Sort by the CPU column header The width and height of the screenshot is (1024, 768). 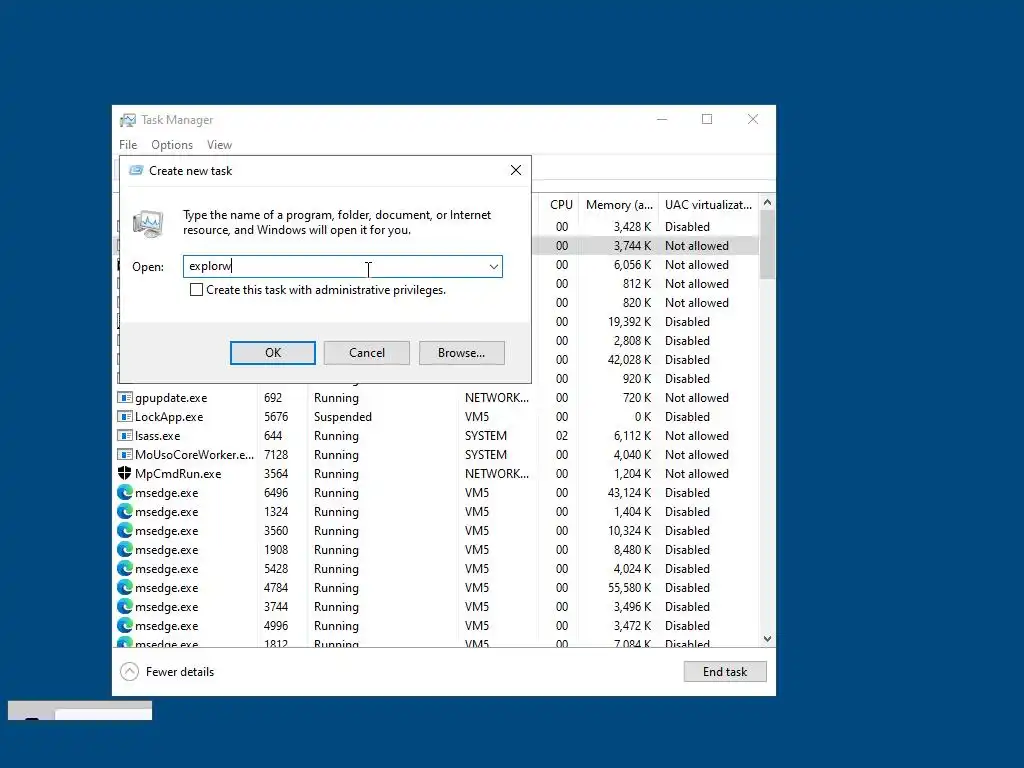pyautogui.click(x=561, y=205)
